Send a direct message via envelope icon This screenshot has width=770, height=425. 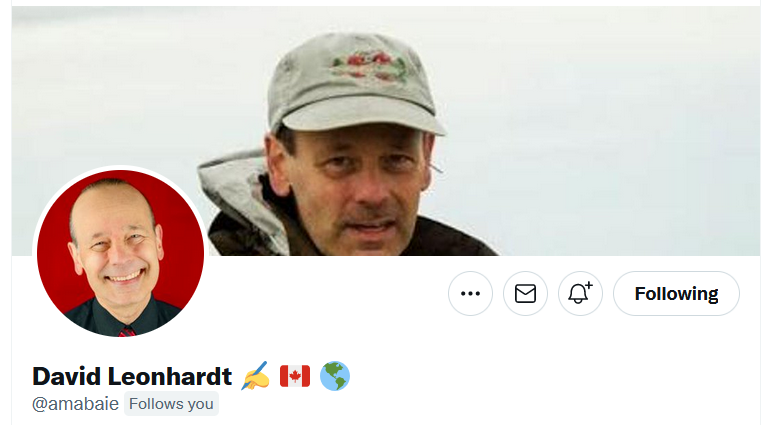[x=525, y=293]
